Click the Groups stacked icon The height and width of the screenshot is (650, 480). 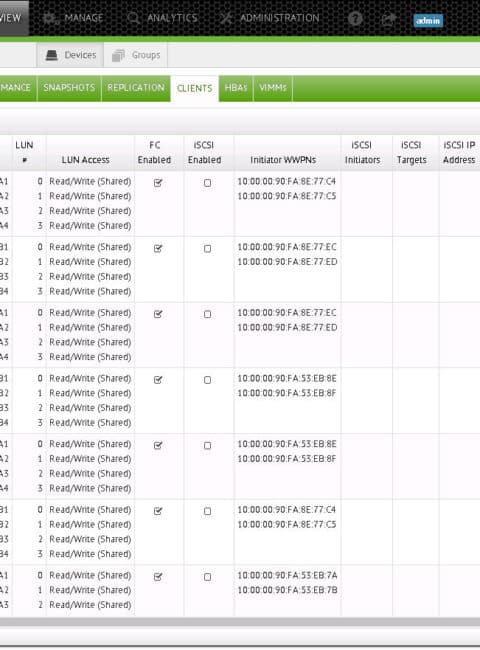coord(118,55)
